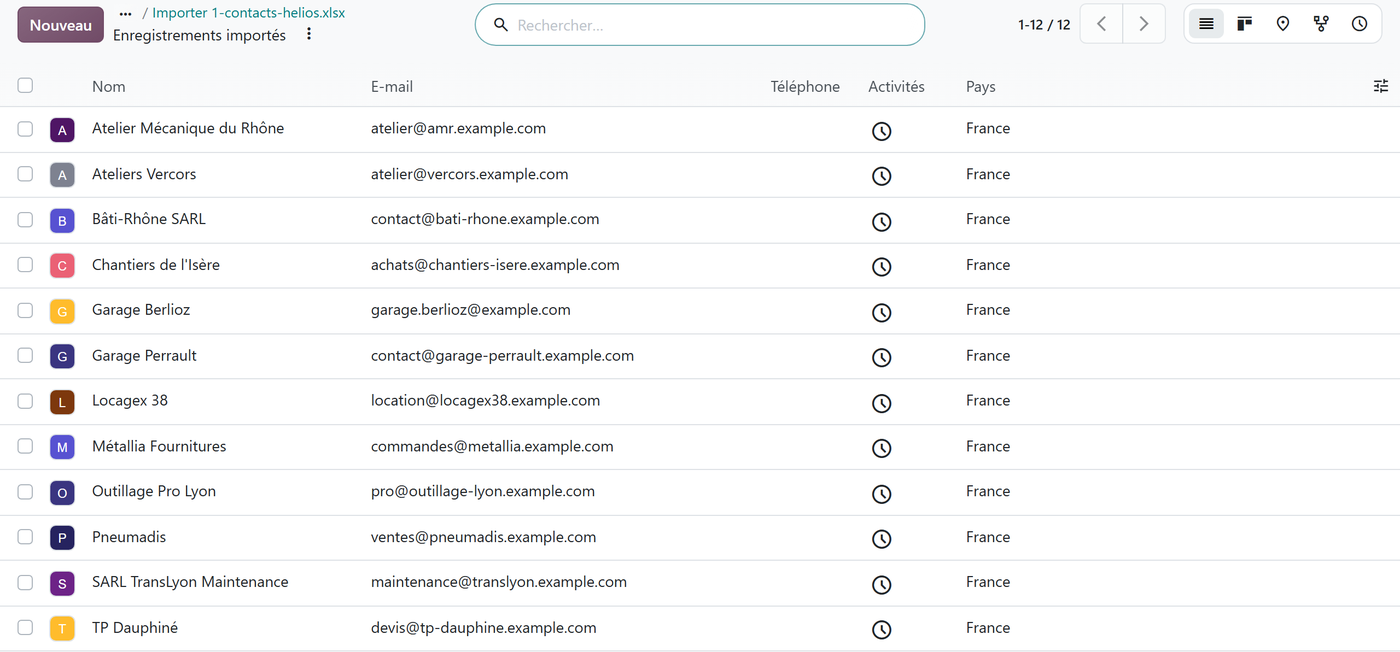Open optional columns settings icon
Viewport: 1400px width, 652px height.
[1381, 86]
